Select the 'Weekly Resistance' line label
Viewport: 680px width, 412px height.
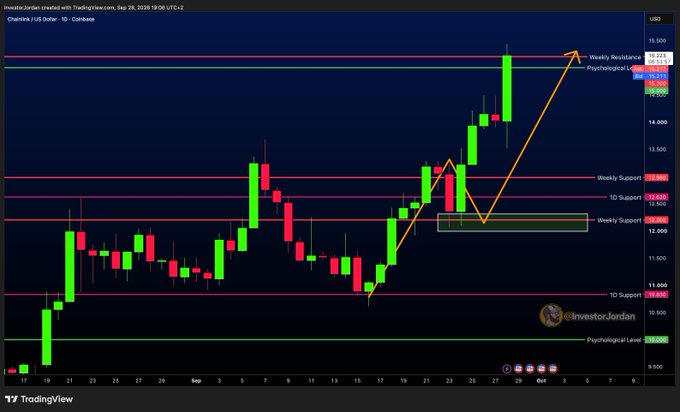615,57
